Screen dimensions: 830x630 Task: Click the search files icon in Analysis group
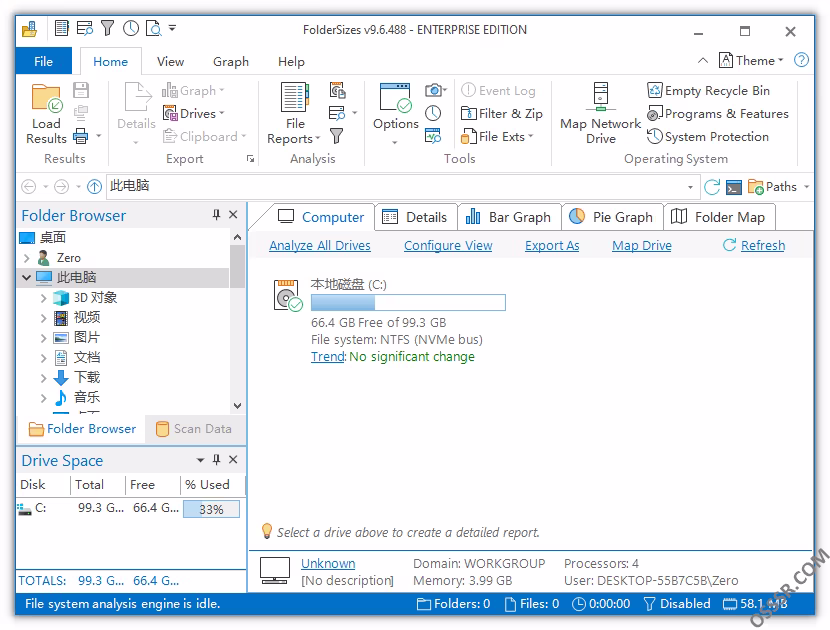[337, 113]
